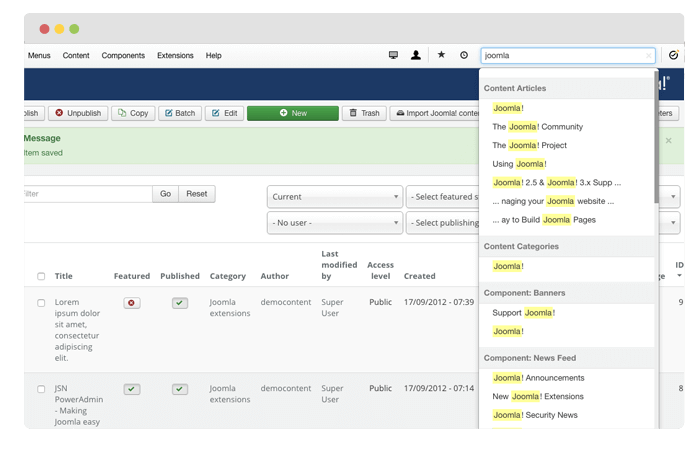700x450 pixels.
Task: Sort table by Access level column
Action: [380, 271]
